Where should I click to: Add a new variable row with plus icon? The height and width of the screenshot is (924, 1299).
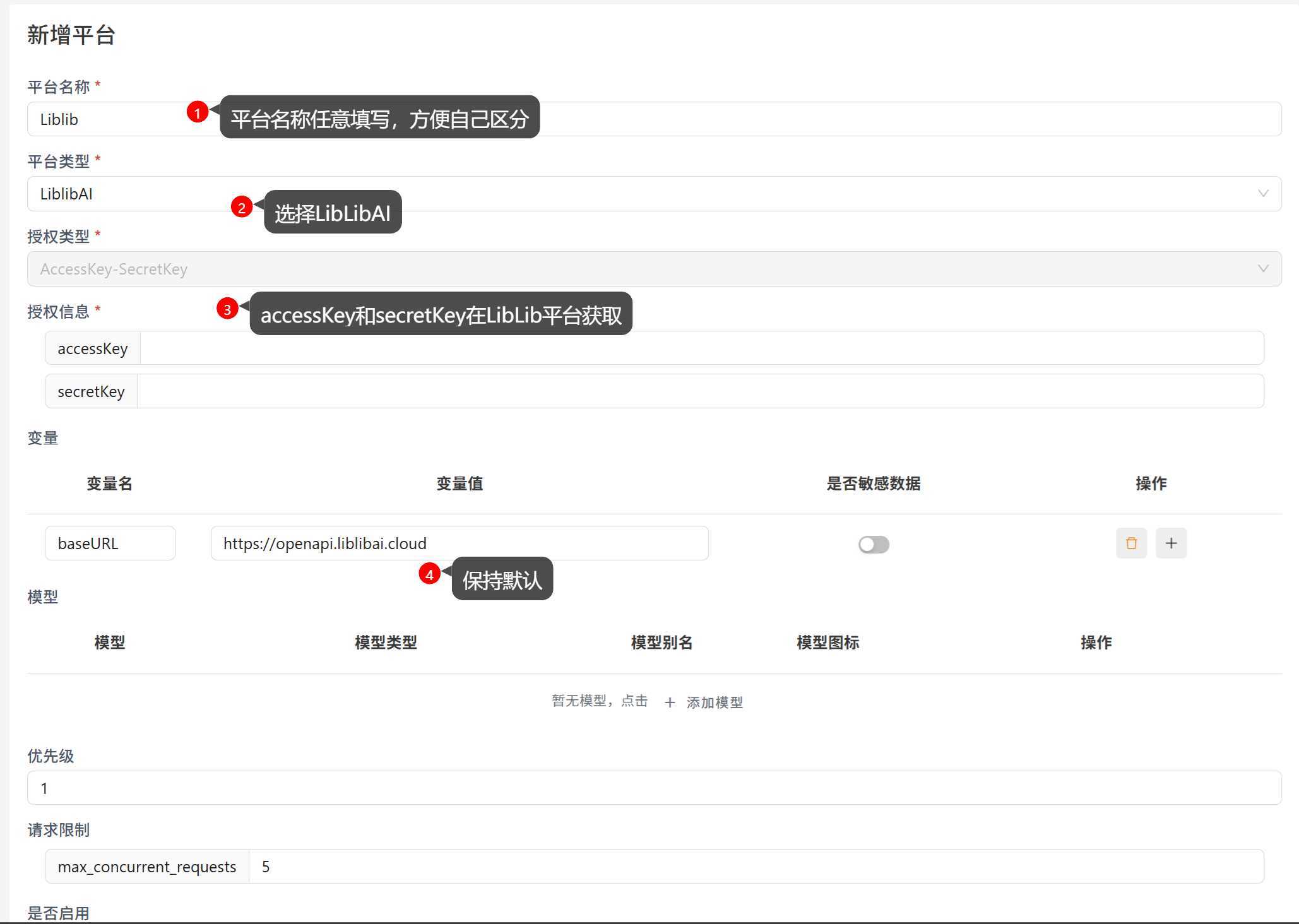(x=1171, y=543)
